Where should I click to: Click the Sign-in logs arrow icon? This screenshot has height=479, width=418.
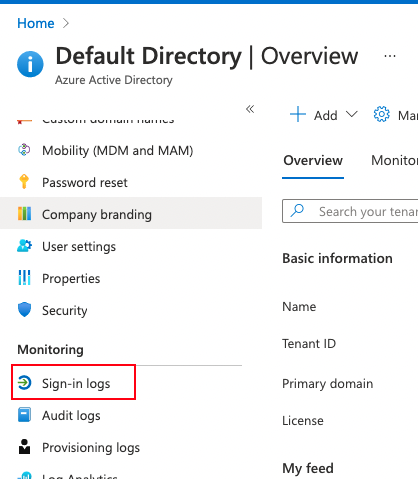point(24,383)
